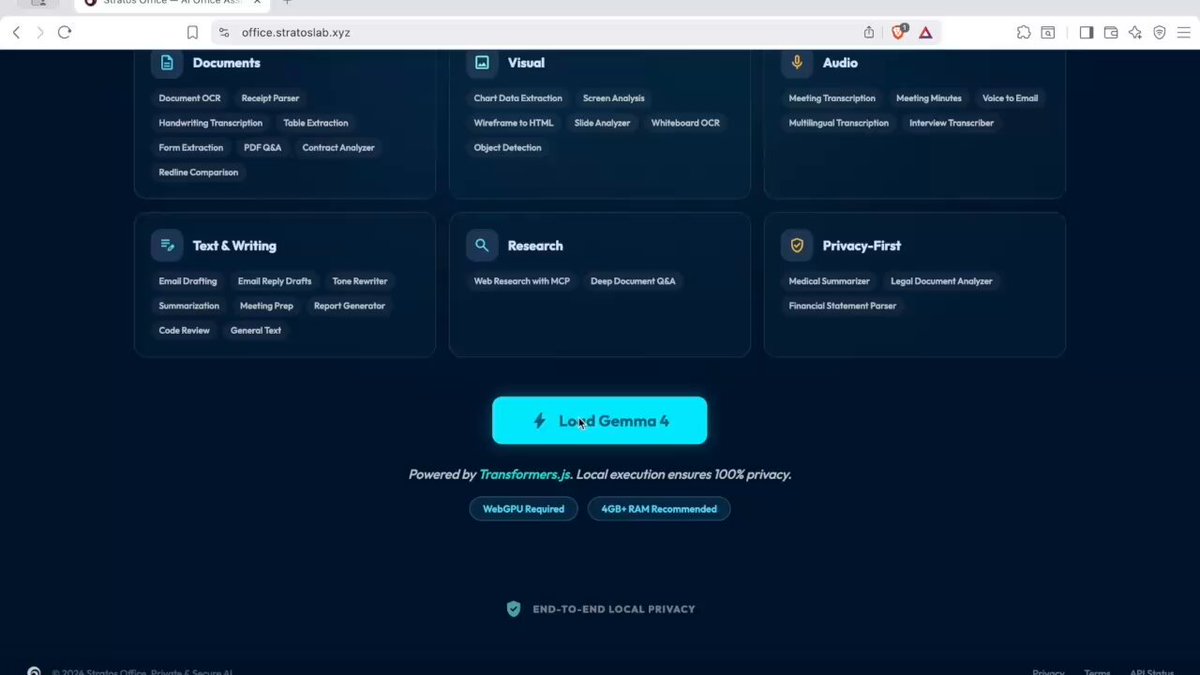Select Redline Comparison tag
The height and width of the screenshot is (675, 1200).
coord(198,172)
